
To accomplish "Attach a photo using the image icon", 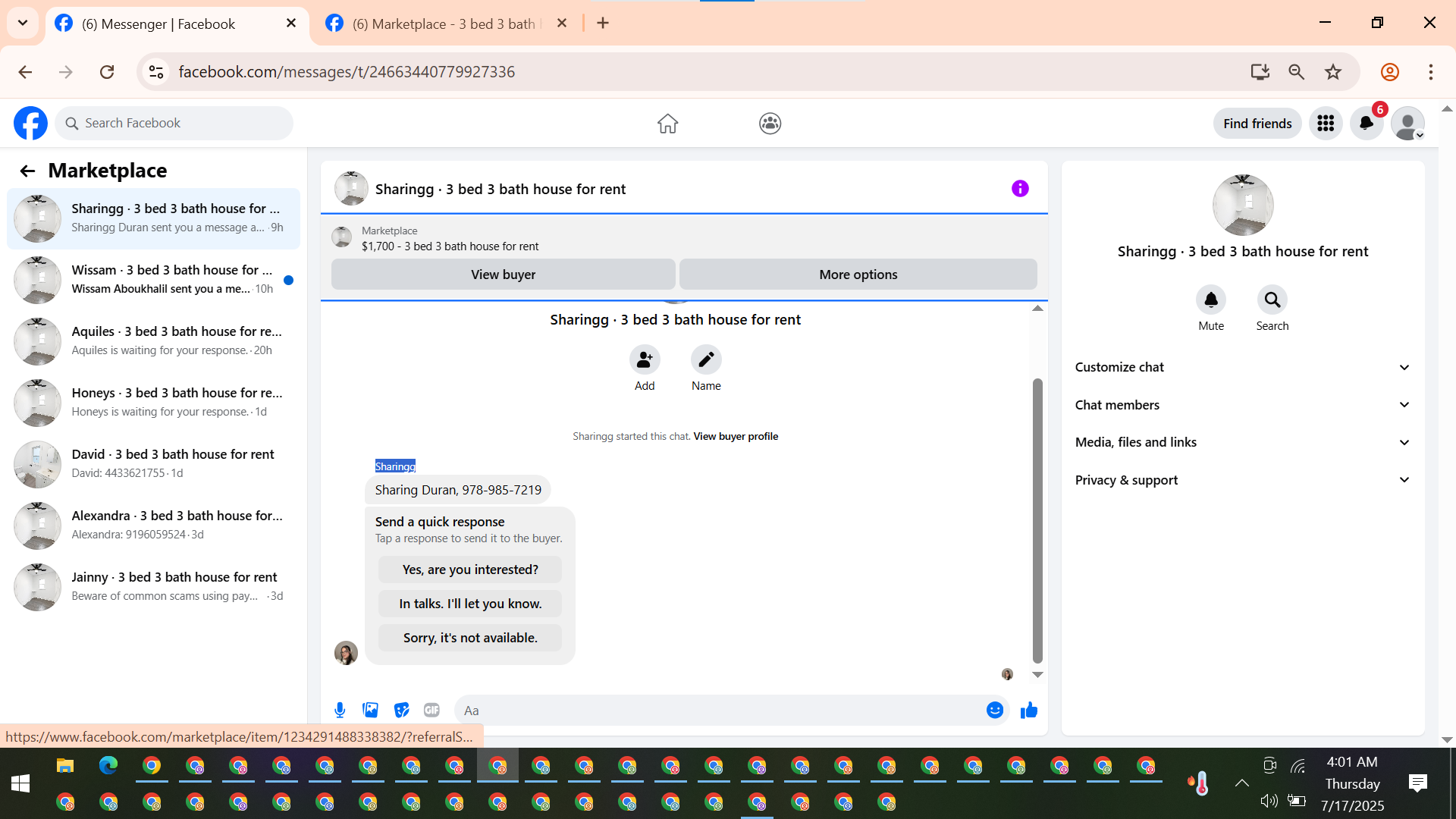I will (x=370, y=710).
